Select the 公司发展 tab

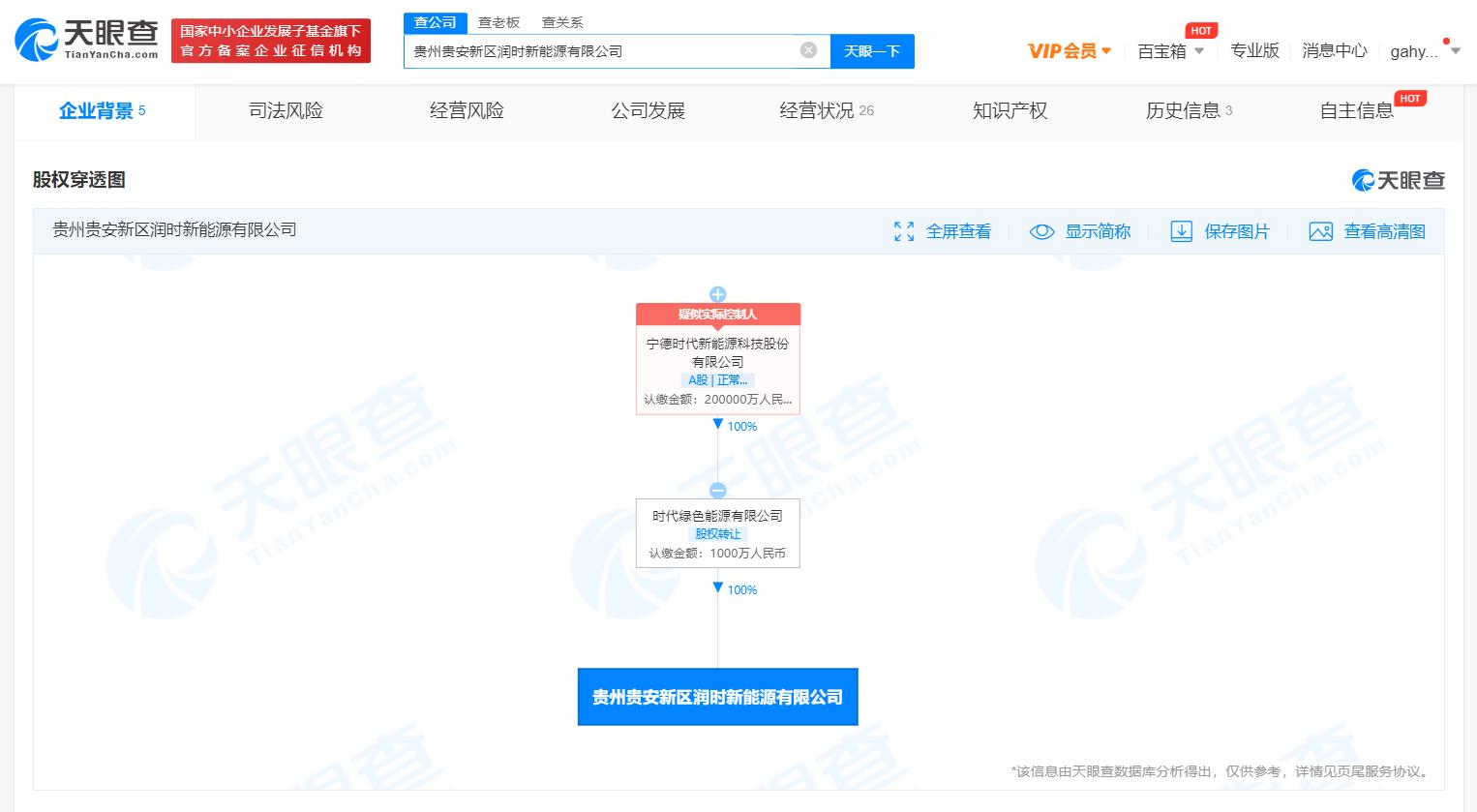coord(648,110)
